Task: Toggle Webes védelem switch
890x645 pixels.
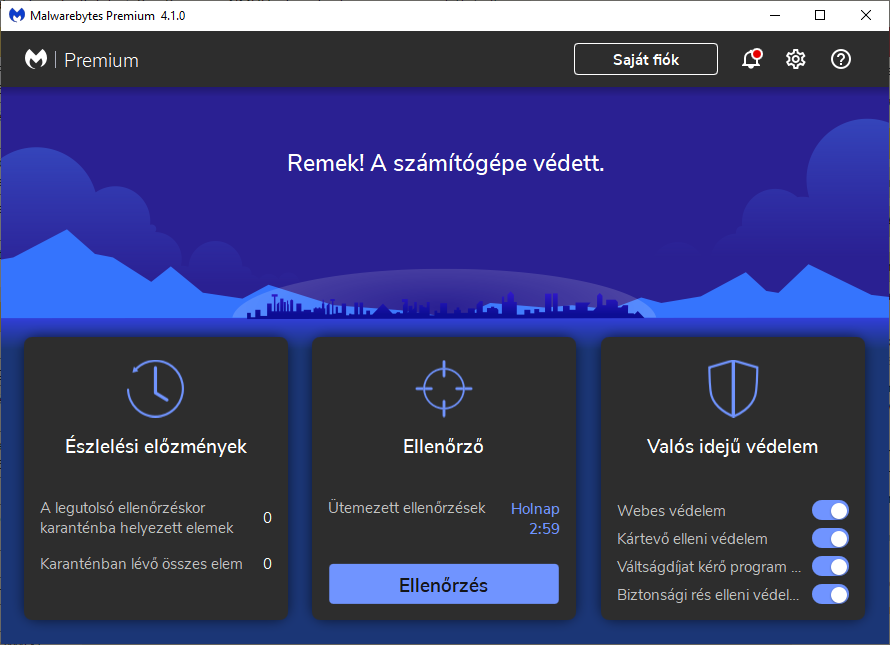Action: pyautogui.click(x=830, y=510)
